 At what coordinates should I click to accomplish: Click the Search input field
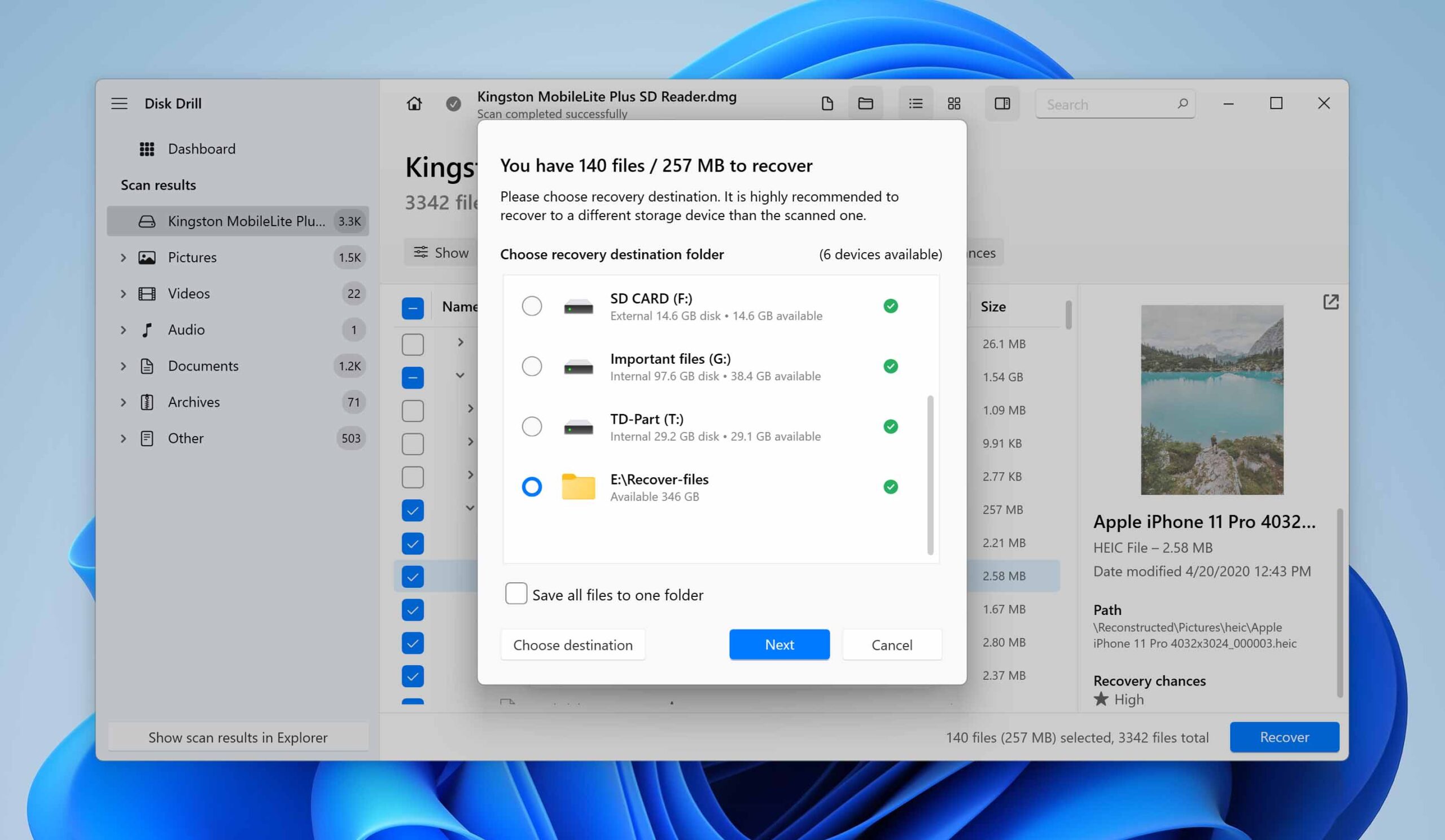[x=1115, y=104]
